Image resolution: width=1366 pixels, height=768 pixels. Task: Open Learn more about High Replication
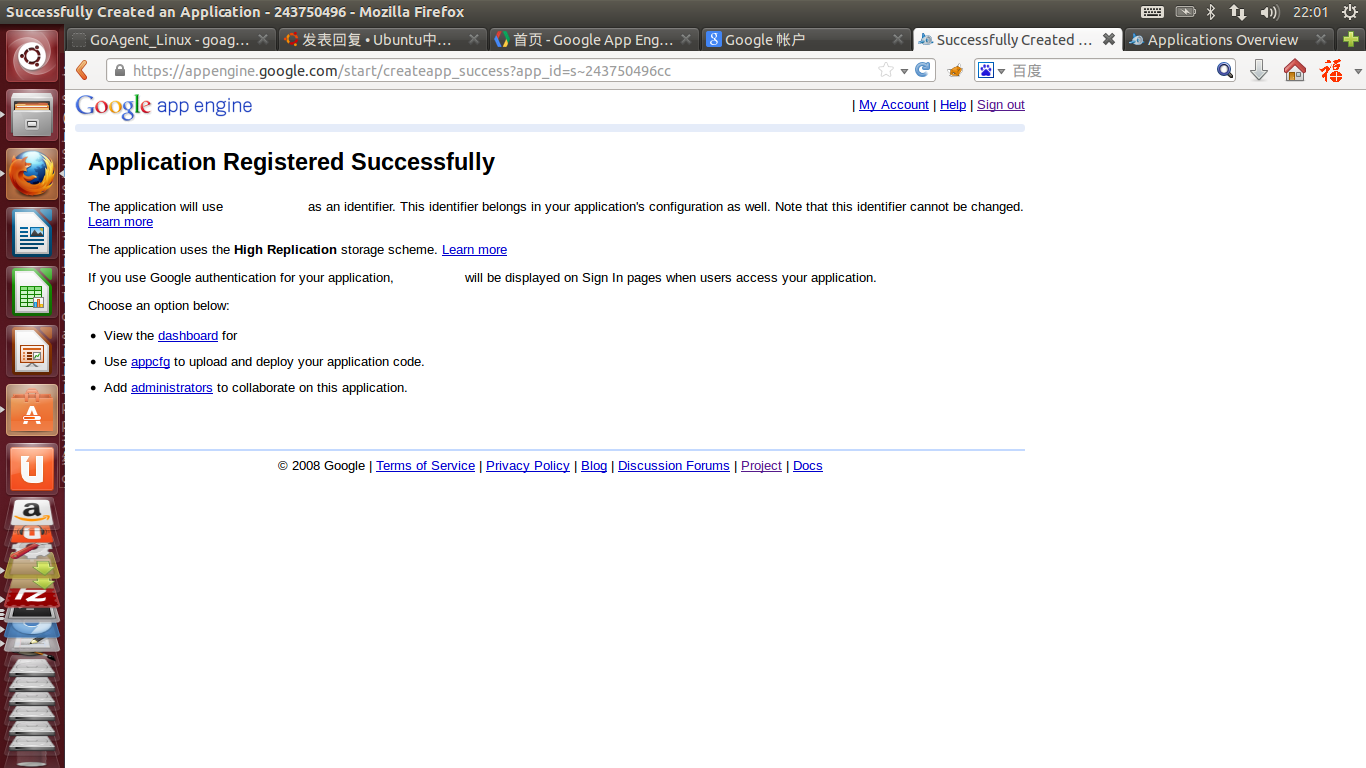(x=474, y=250)
